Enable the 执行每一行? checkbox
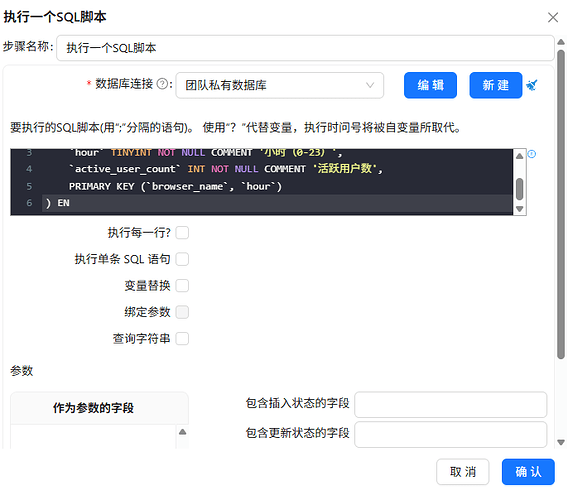This screenshot has height=500, width=572. (x=182, y=233)
